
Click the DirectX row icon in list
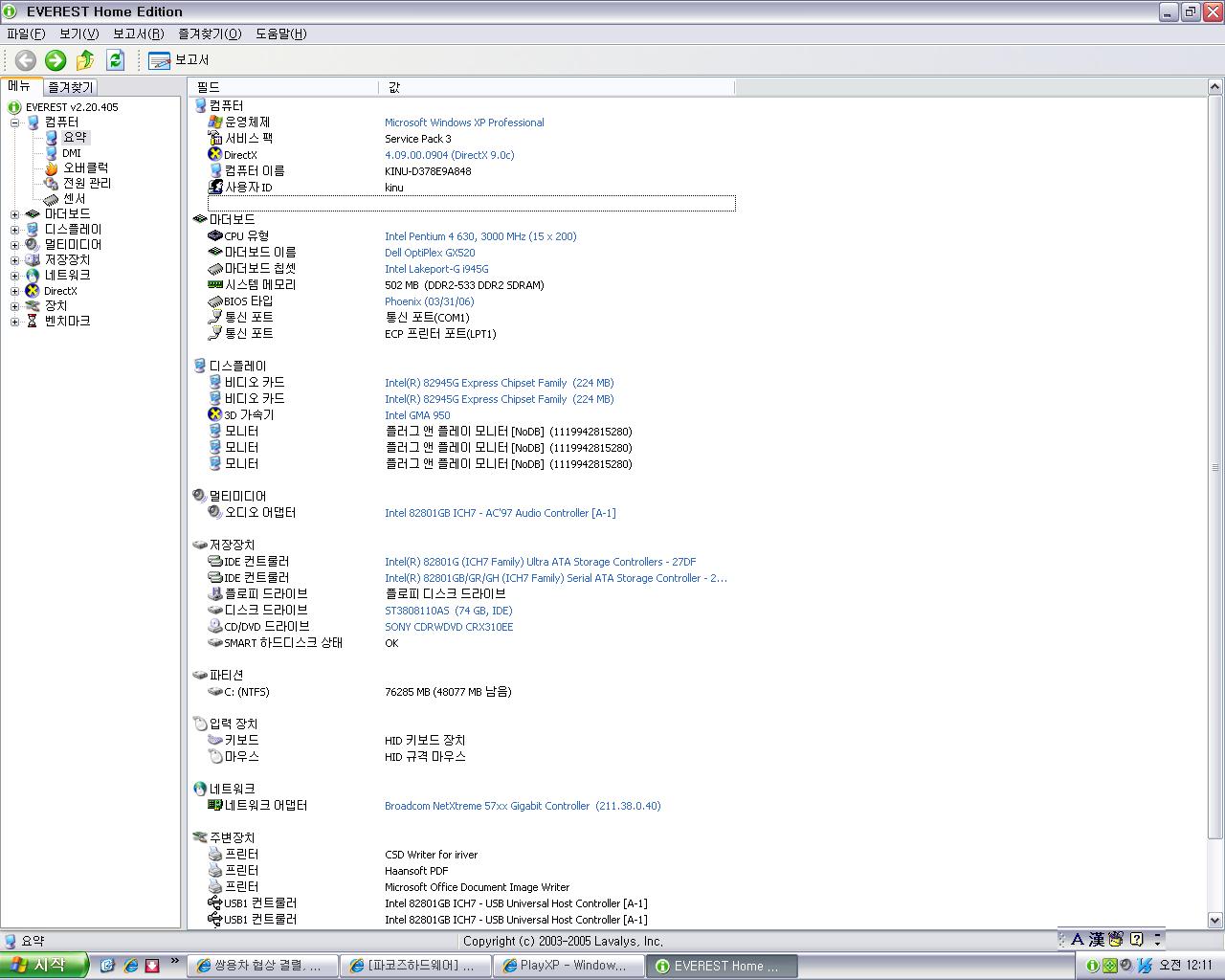click(215, 155)
